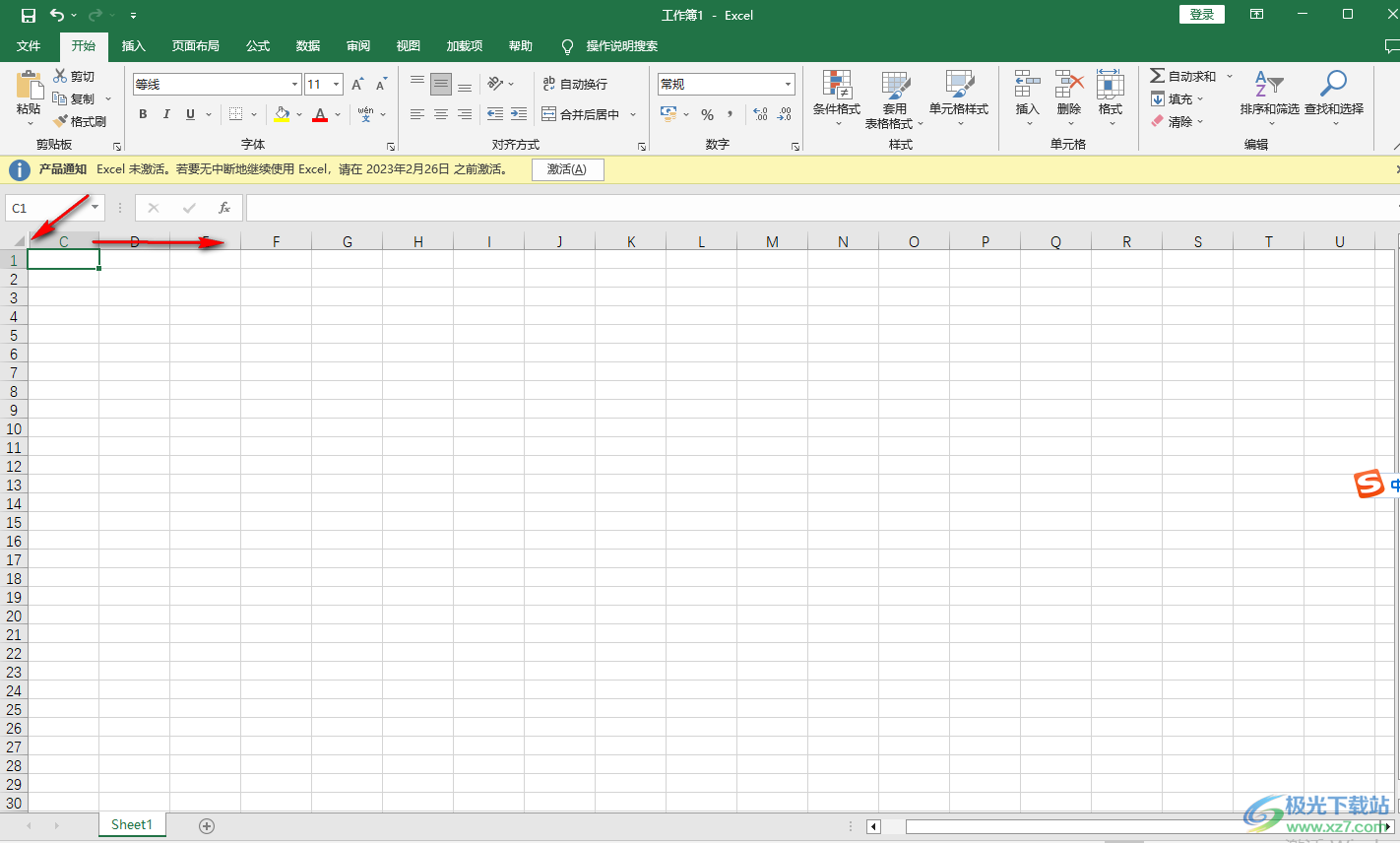The height and width of the screenshot is (843, 1400).
Task: Switch to the Formulas (公式) tab
Action: 258,46
